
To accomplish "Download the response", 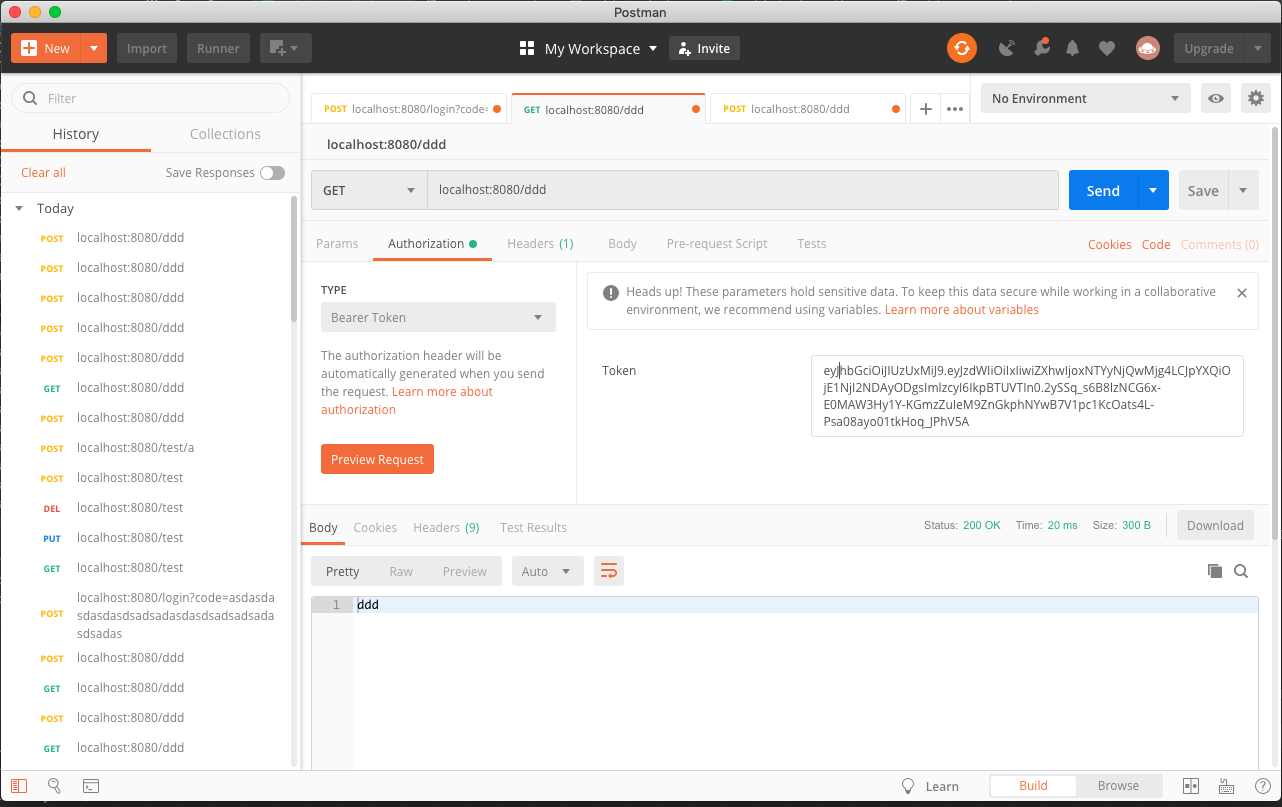I will coord(1215,525).
